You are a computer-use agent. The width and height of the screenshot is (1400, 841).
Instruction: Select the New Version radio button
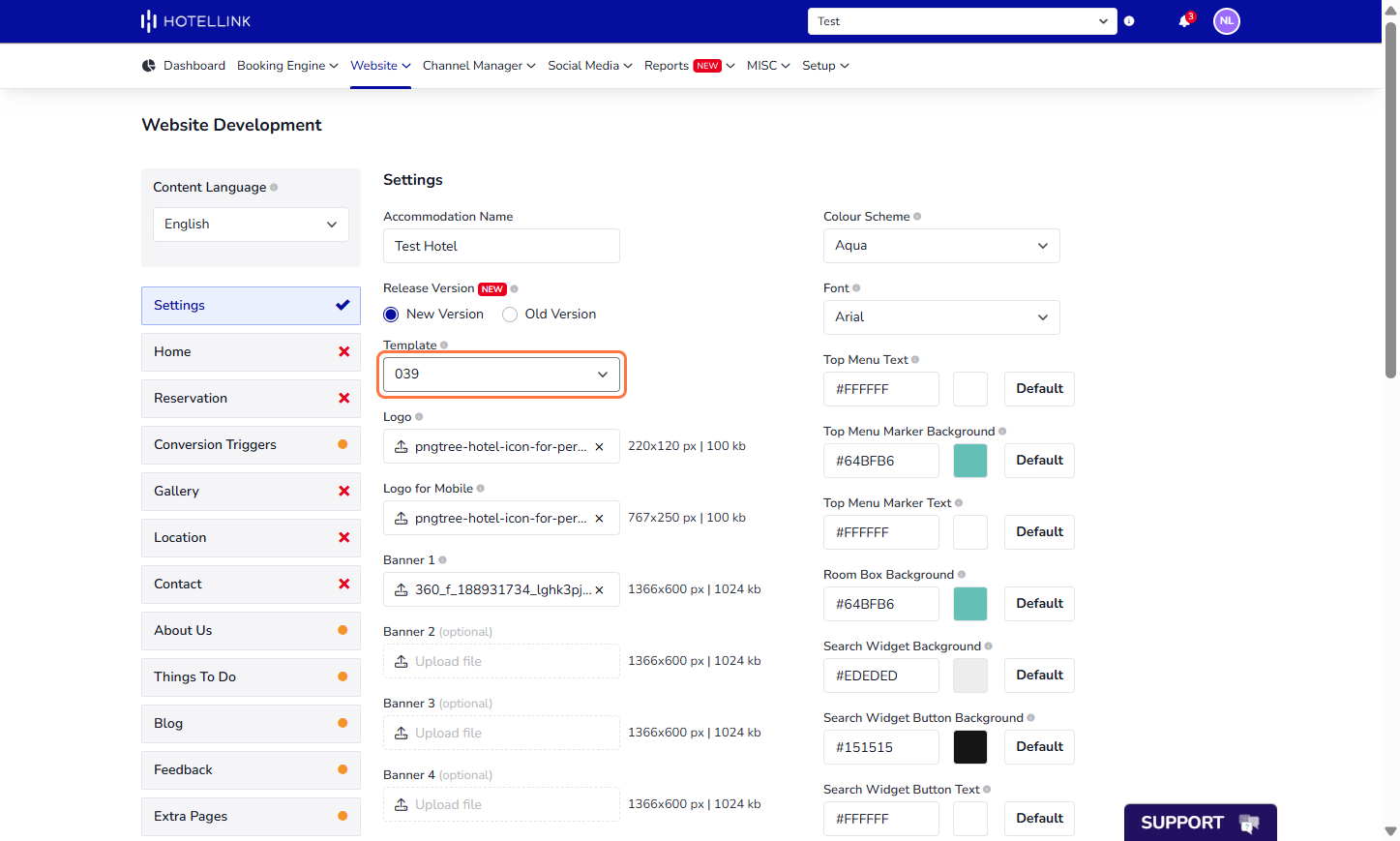[391, 315]
